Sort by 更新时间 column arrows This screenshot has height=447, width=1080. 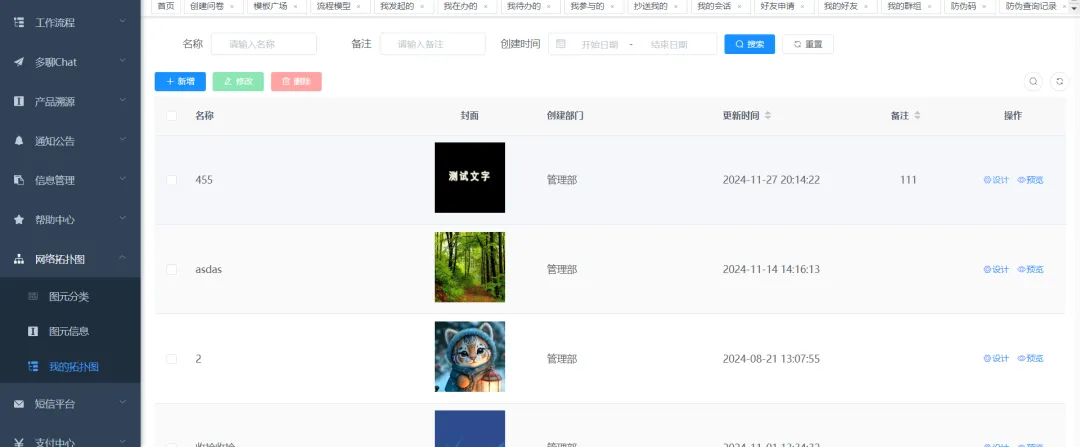(768, 116)
